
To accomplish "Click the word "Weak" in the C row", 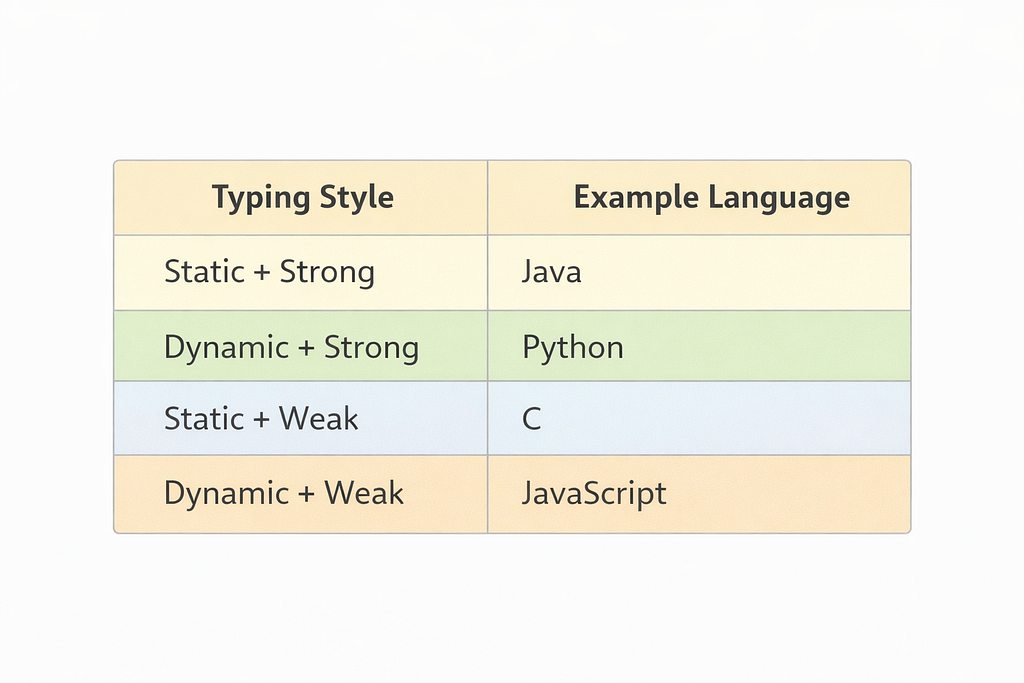I will coord(319,419).
